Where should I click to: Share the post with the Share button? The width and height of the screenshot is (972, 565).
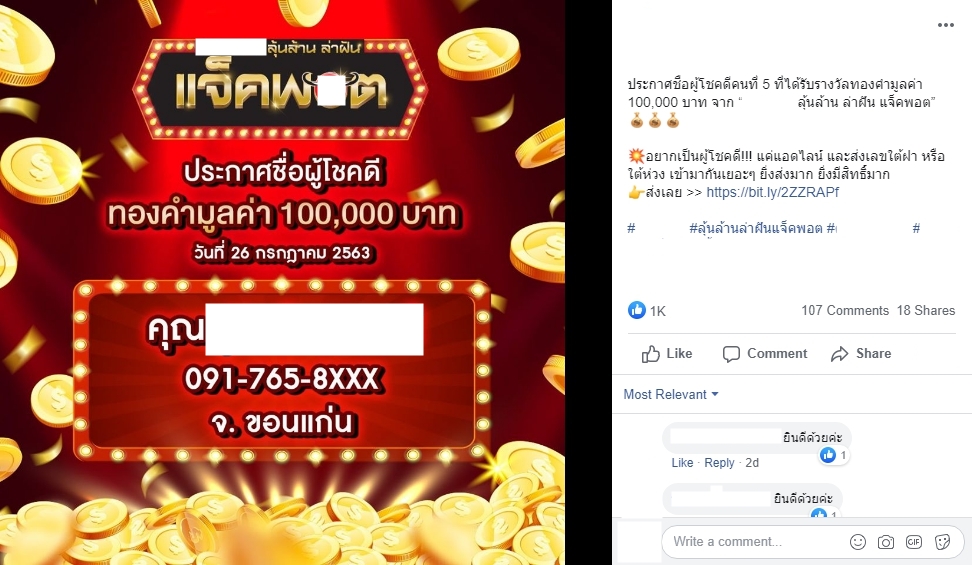tap(861, 354)
